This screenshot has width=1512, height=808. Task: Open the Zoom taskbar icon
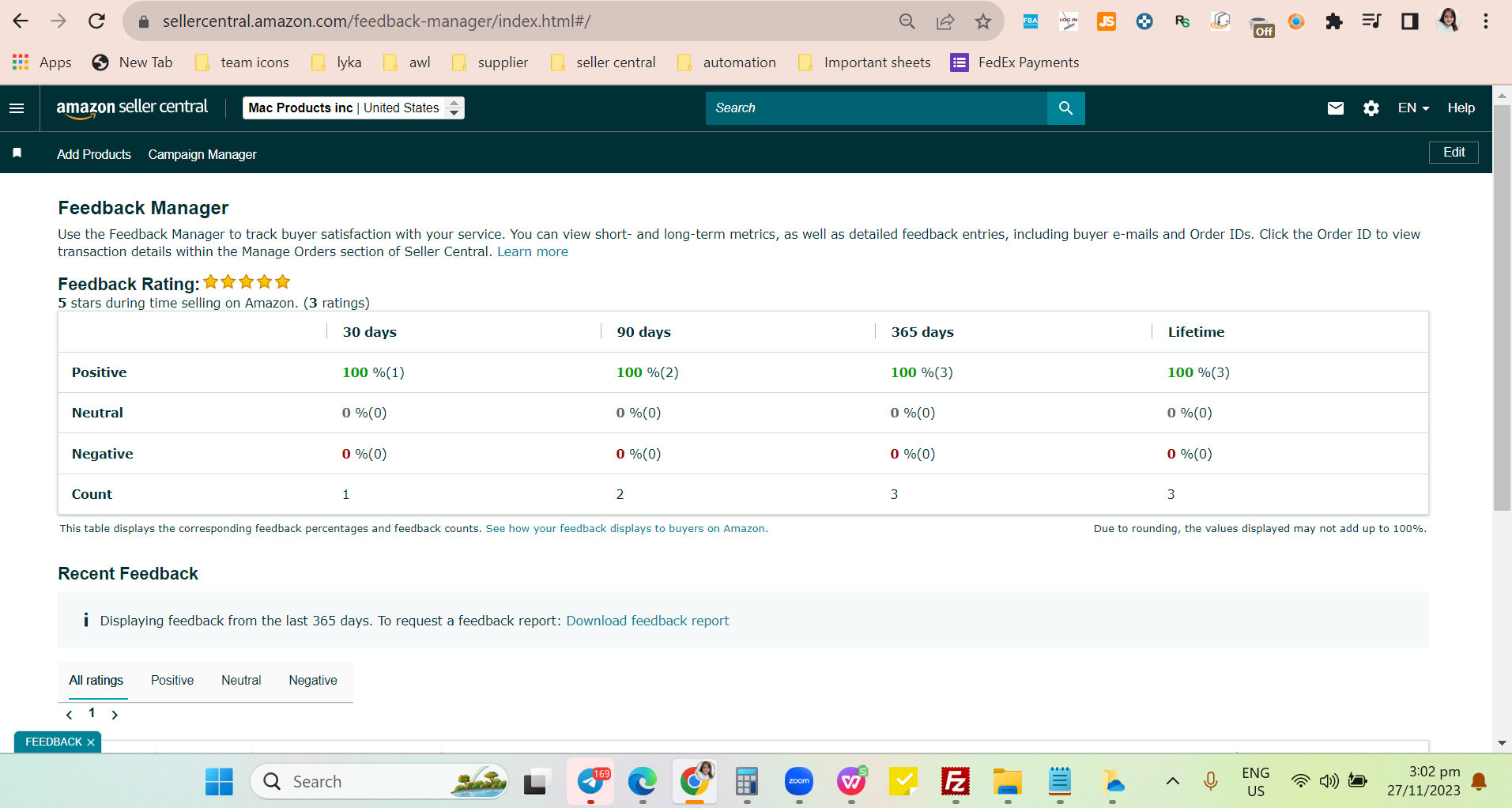click(799, 782)
